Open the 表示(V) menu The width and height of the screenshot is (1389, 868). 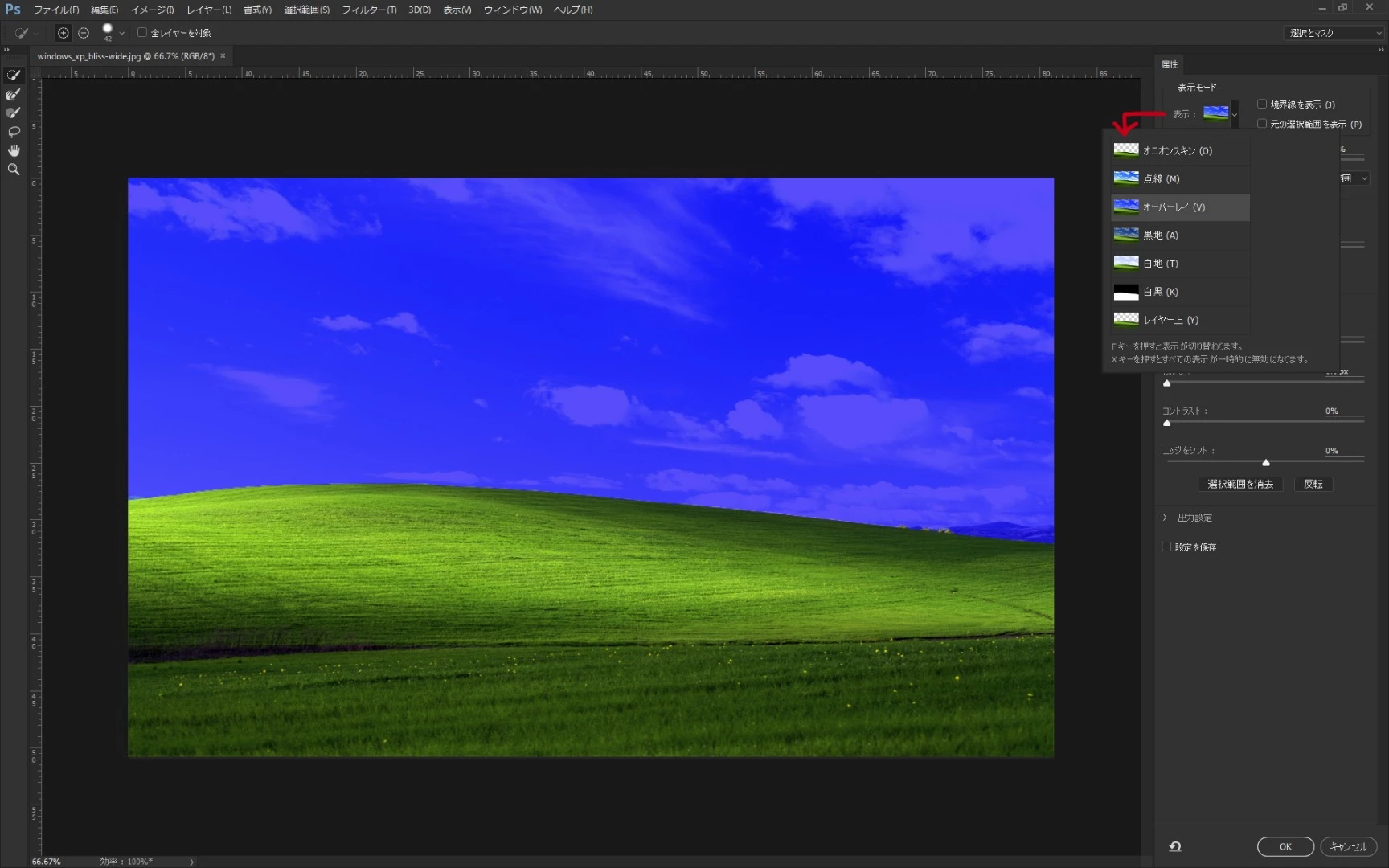pyautogui.click(x=457, y=10)
